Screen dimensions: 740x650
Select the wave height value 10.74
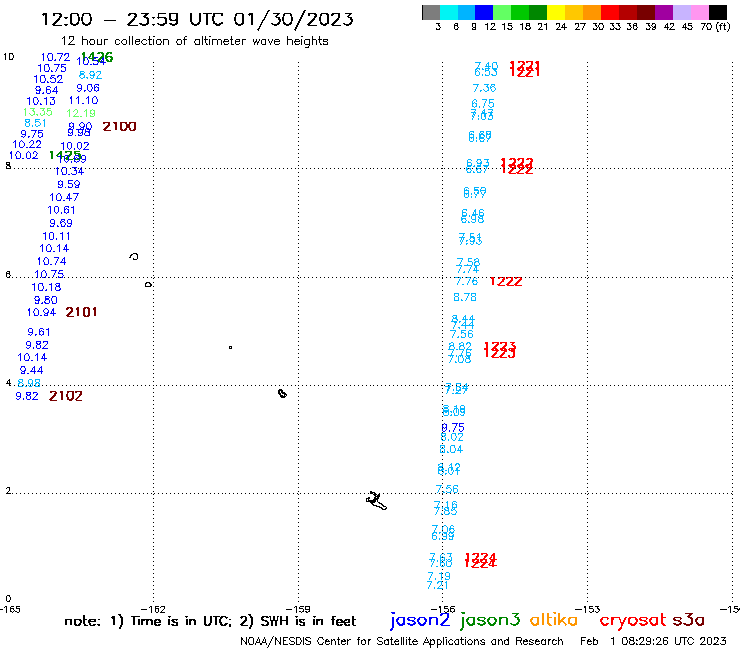point(51,261)
